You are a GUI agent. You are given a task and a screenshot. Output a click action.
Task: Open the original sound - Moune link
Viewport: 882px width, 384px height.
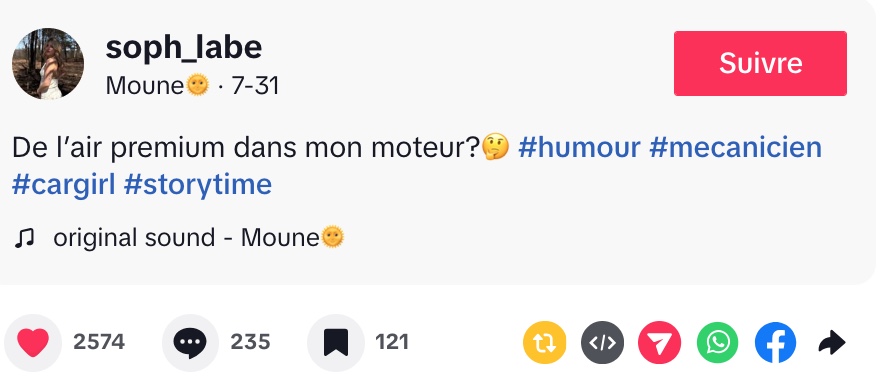coord(199,238)
